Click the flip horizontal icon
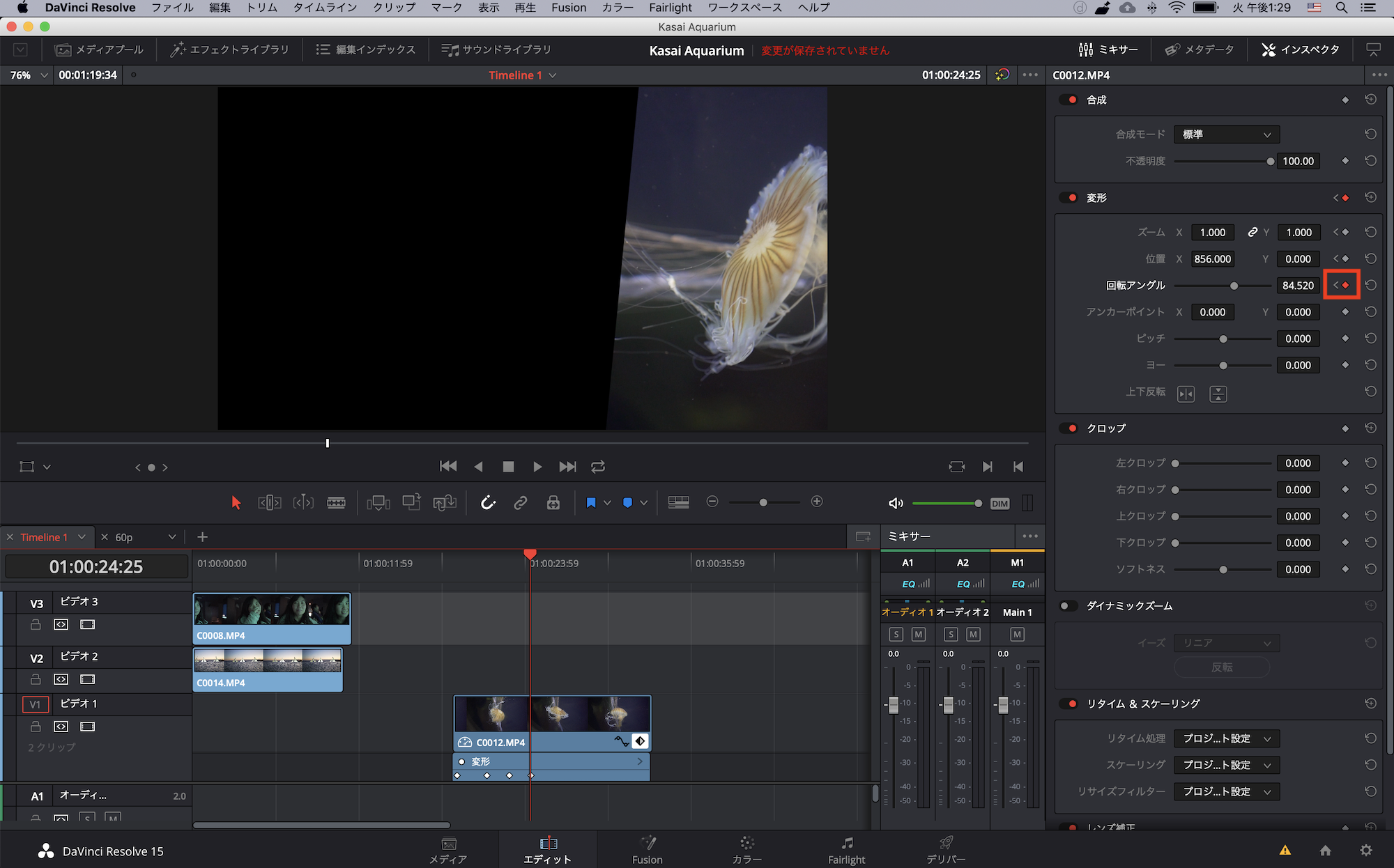Screen dimensions: 1394x868 [x=1186, y=394]
